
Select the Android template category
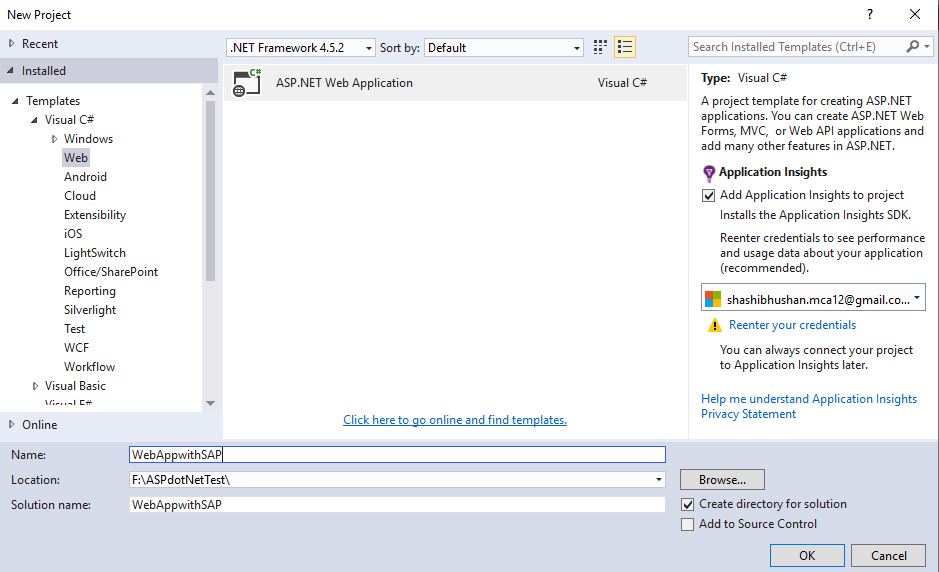(86, 177)
